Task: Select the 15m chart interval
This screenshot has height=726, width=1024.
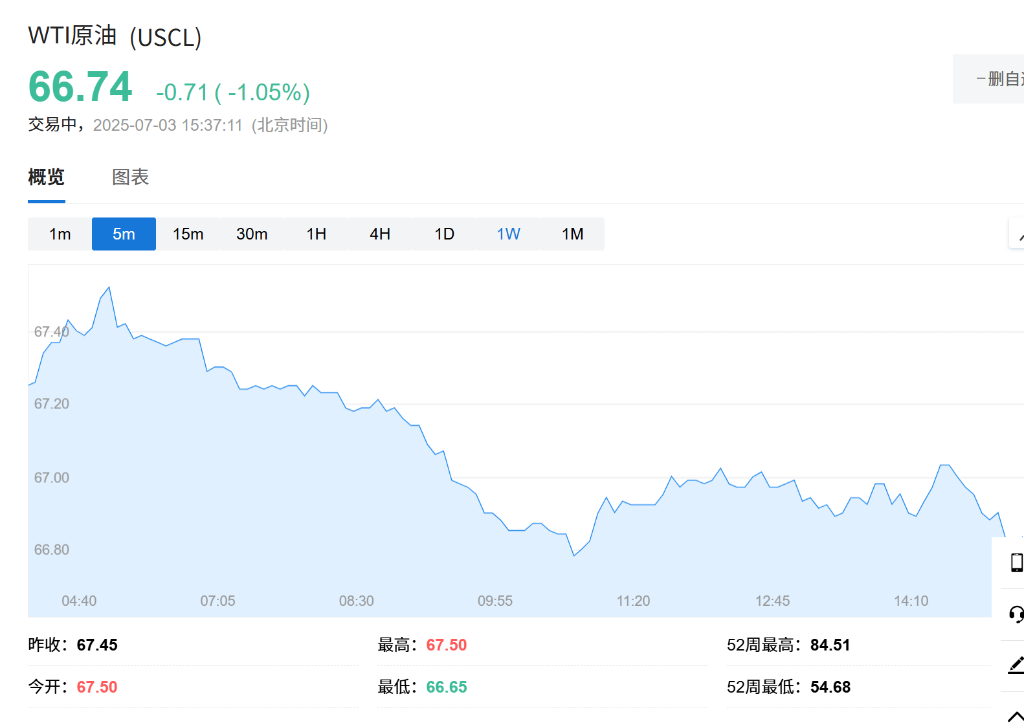Action: coord(188,234)
